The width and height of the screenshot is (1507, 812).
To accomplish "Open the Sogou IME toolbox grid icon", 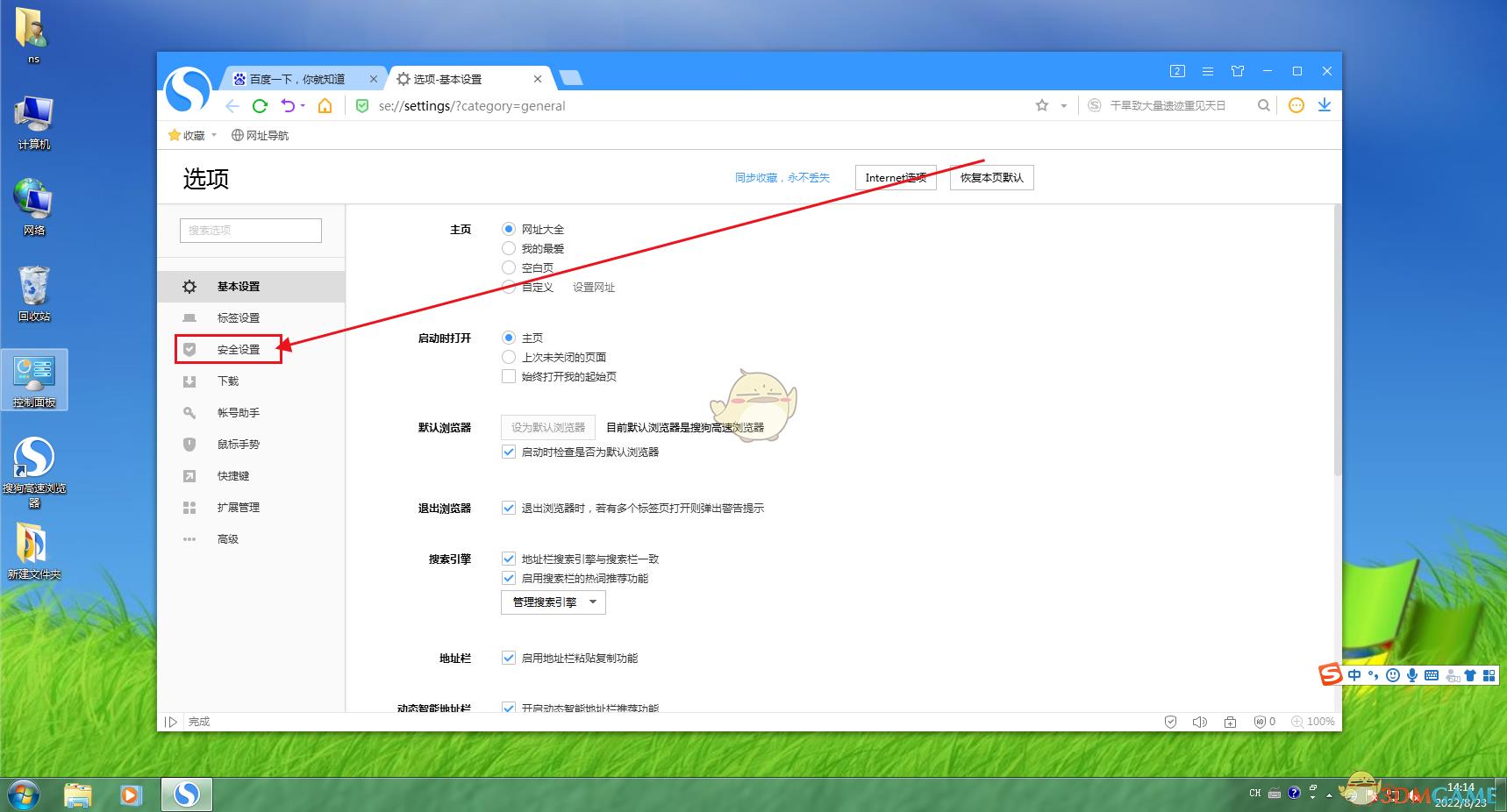I will [1489, 675].
